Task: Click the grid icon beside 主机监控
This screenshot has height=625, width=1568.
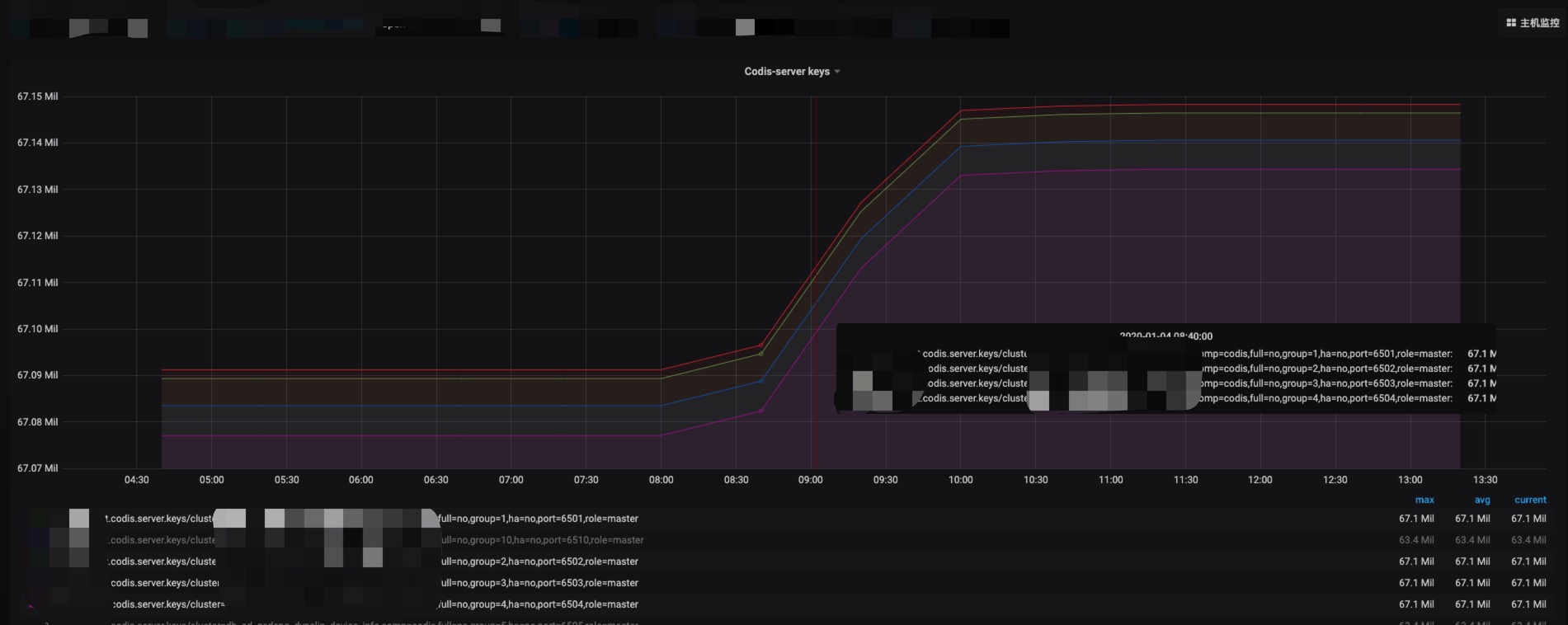Action: 1511,23
